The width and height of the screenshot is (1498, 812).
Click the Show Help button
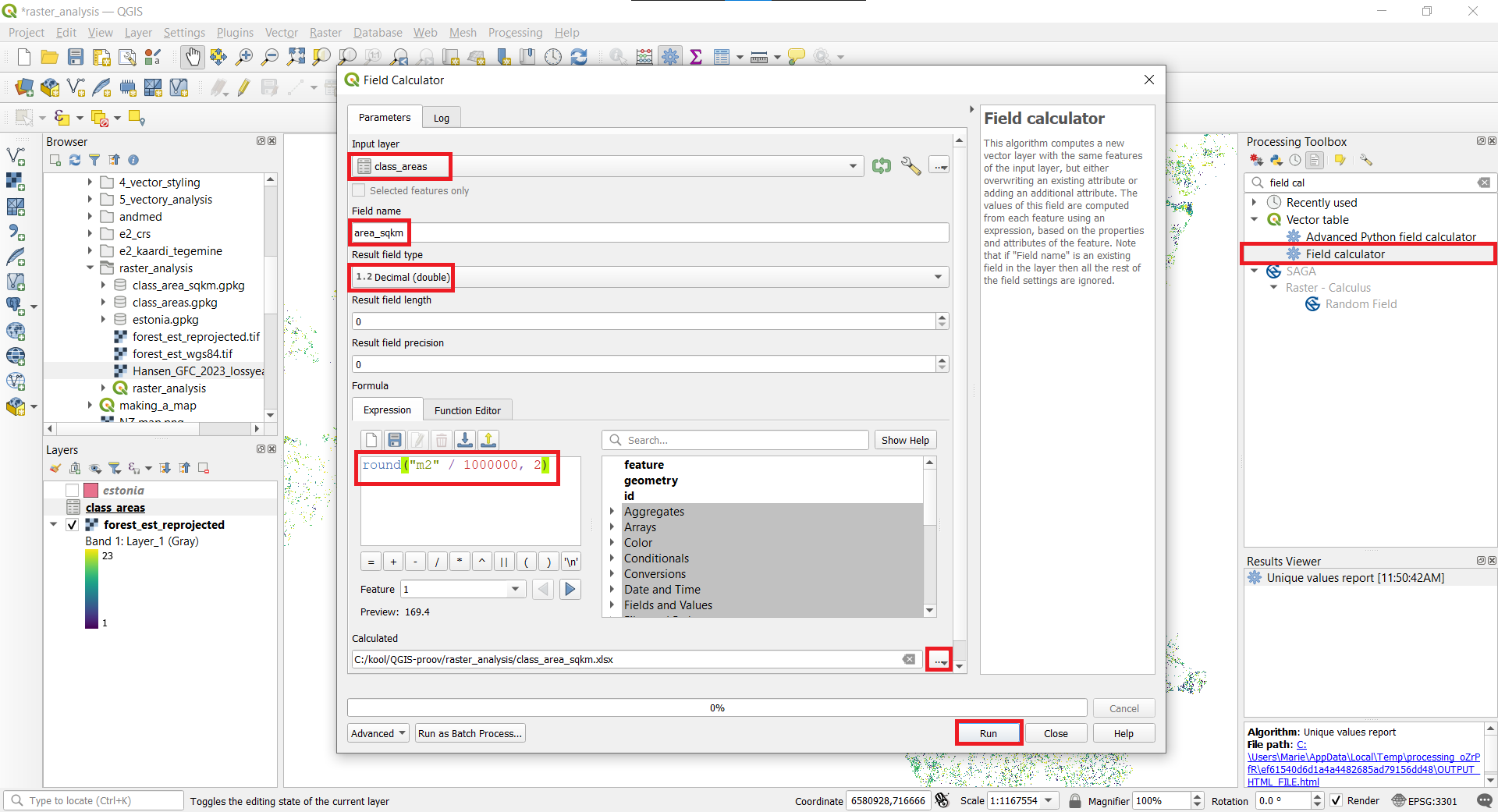[905, 440]
